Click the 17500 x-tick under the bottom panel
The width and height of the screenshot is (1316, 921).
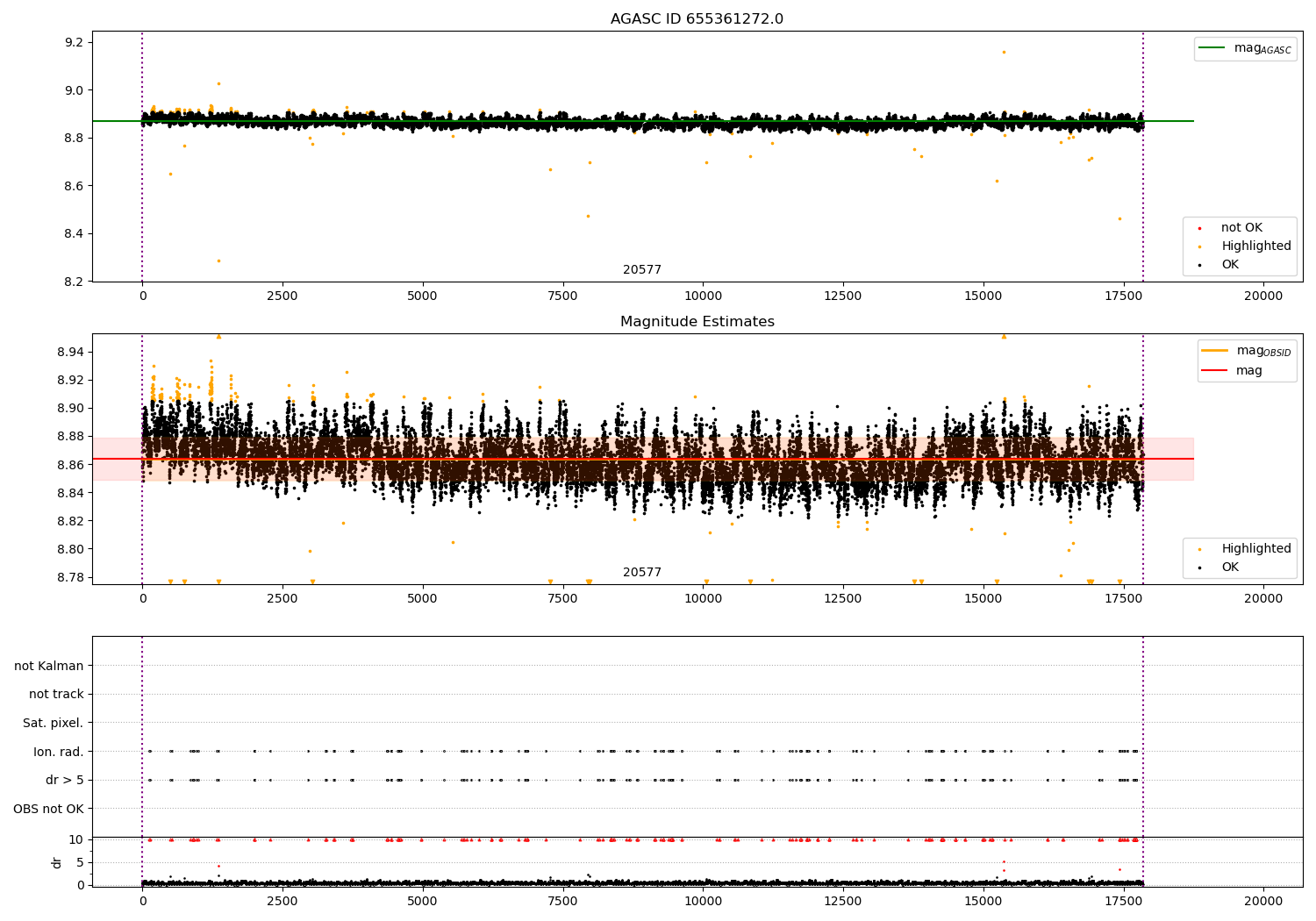pyautogui.click(x=1123, y=900)
